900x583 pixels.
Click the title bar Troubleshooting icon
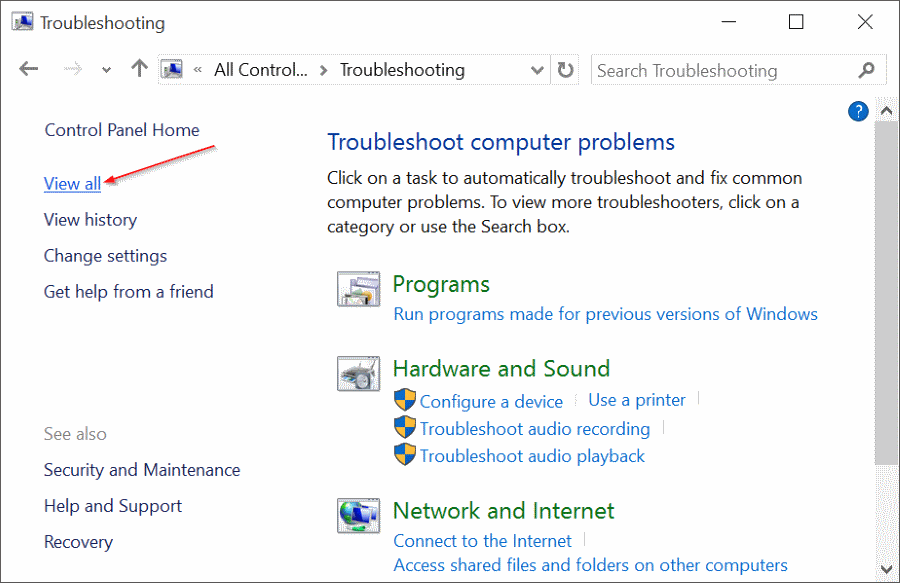[x=22, y=22]
